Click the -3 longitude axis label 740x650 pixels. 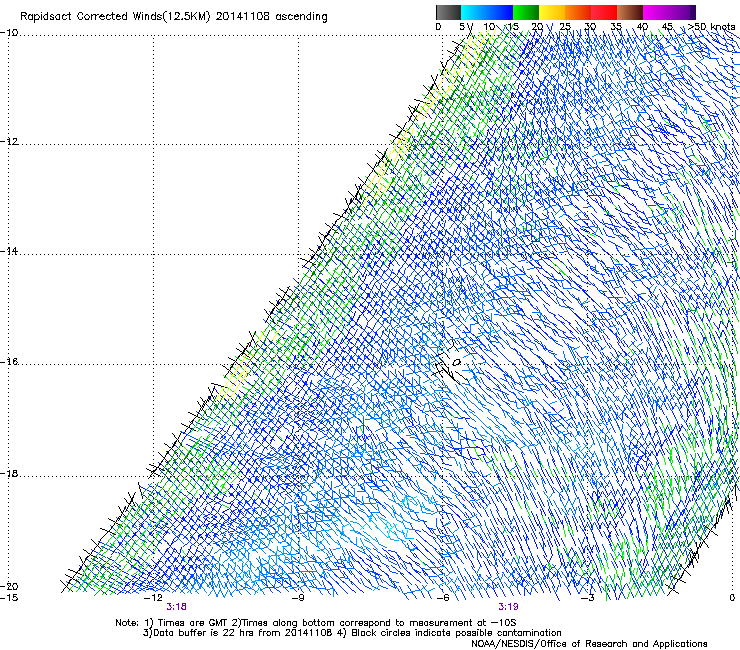(588, 598)
